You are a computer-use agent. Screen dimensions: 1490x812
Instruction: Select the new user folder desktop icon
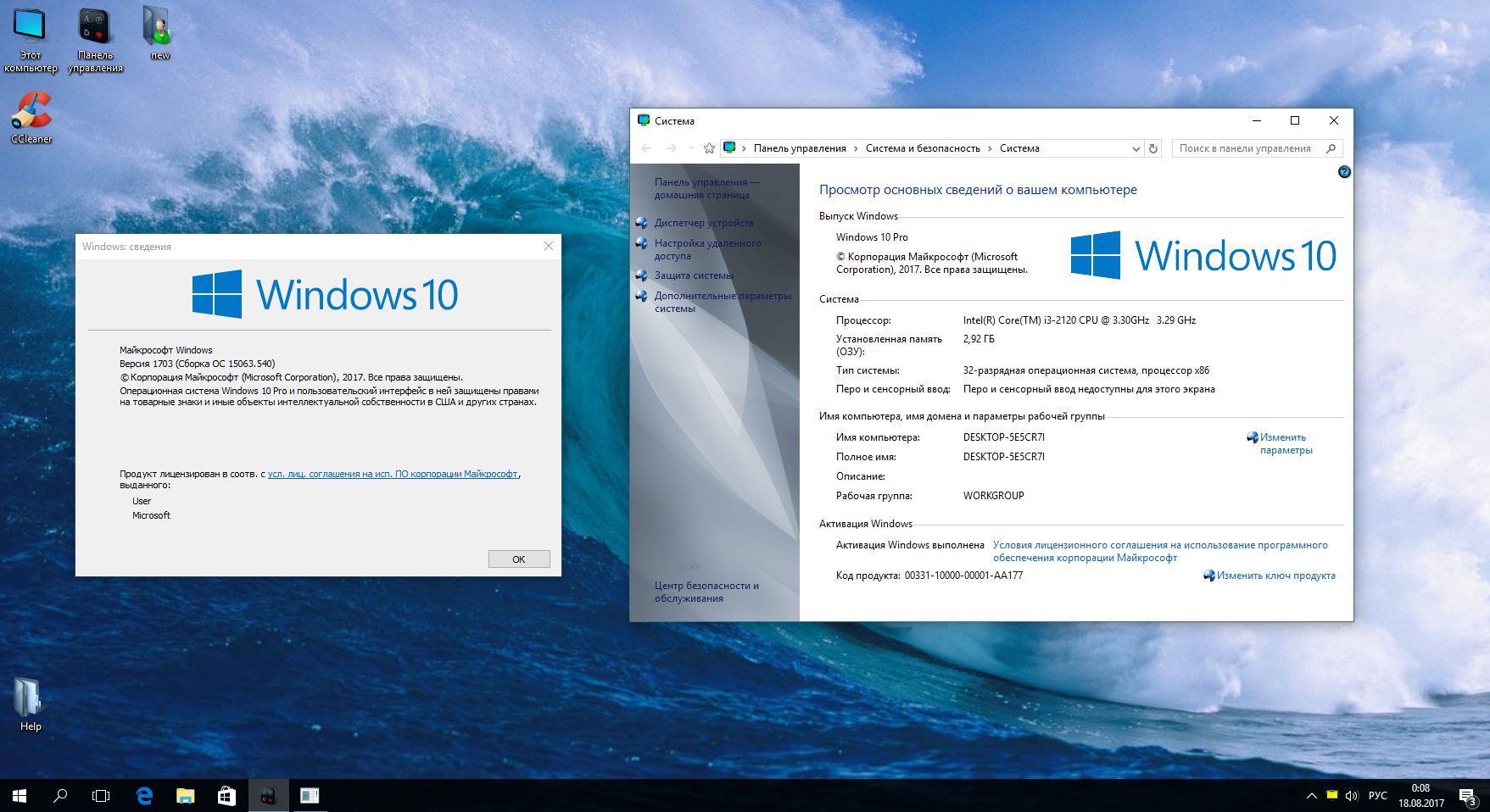click(x=159, y=34)
